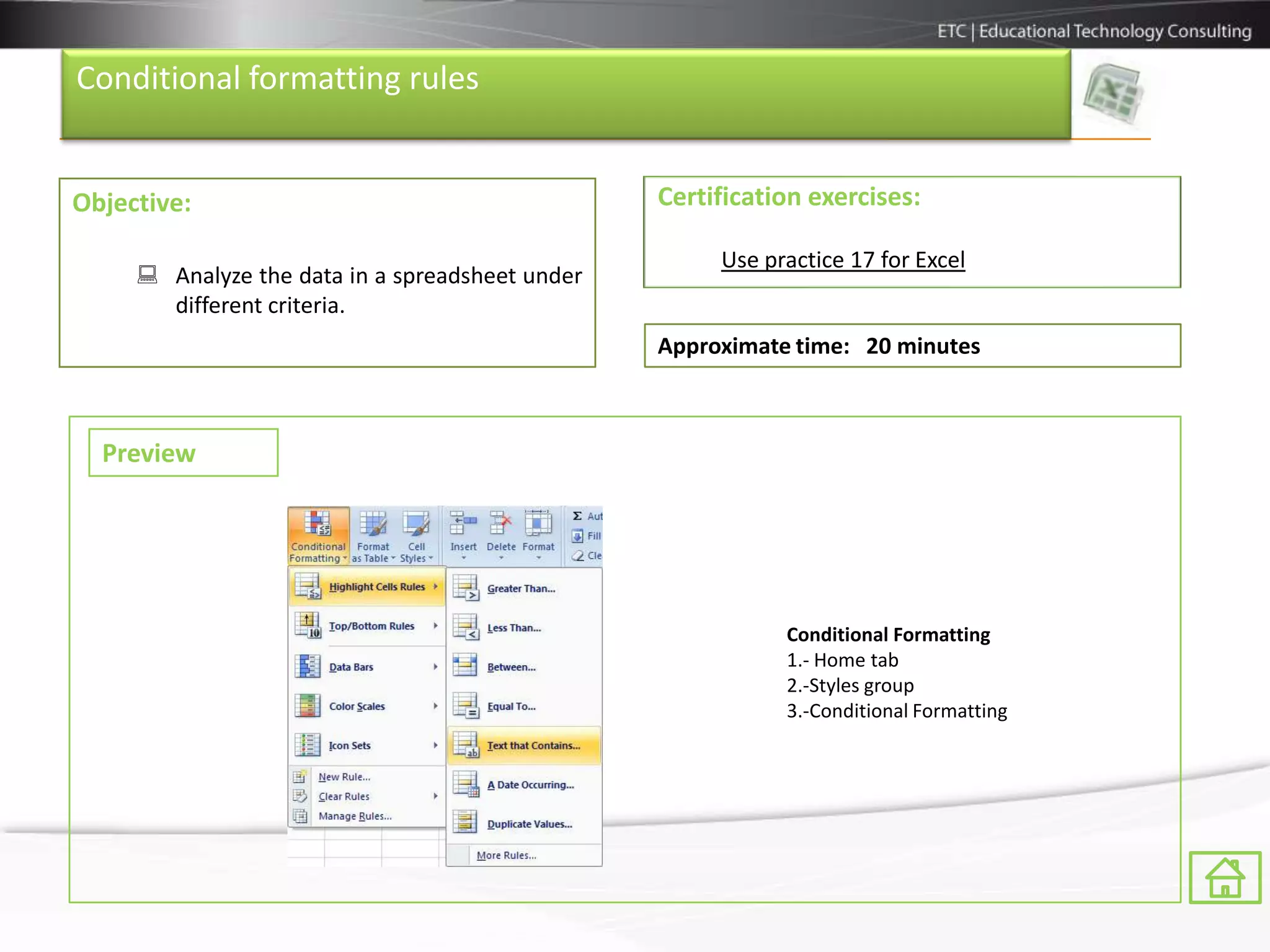Expand the Color Scales submenu arrow
Screen dimensions: 1270x952
pyautogui.click(x=435, y=706)
